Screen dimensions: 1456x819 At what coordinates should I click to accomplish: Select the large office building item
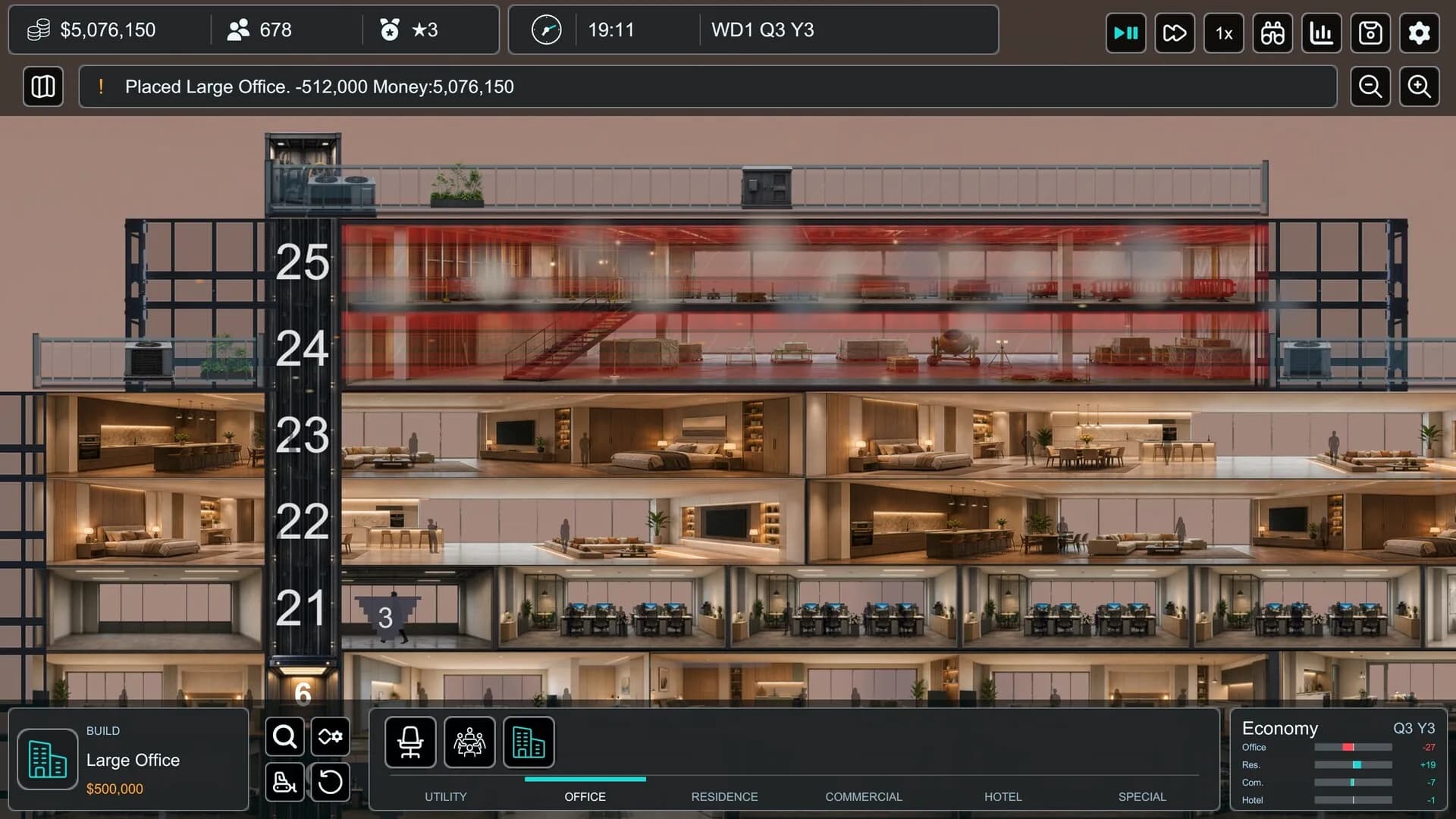[529, 742]
